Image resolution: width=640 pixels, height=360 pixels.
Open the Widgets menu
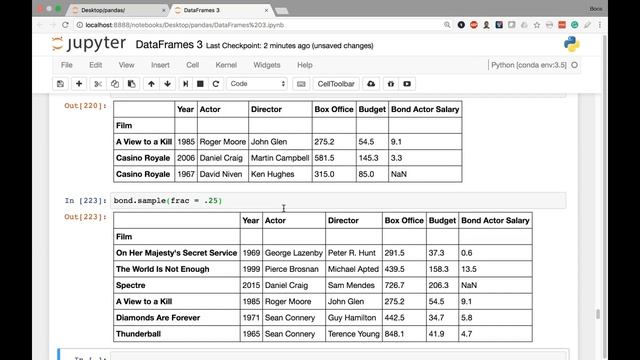point(267,65)
